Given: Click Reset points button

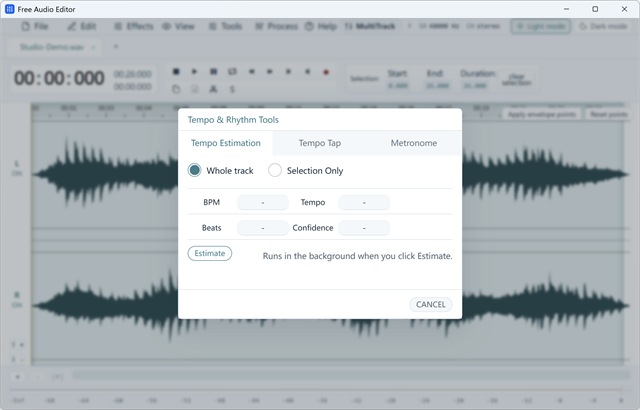Looking at the screenshot, I should click(609, 115).
